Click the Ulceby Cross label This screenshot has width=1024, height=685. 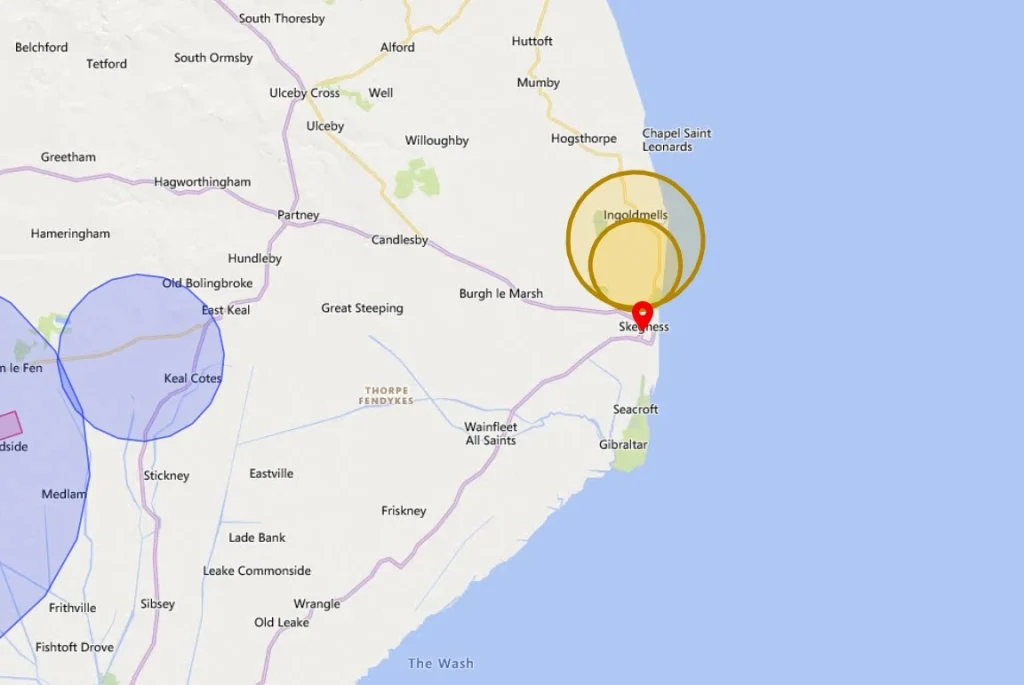tap(304, 93)
